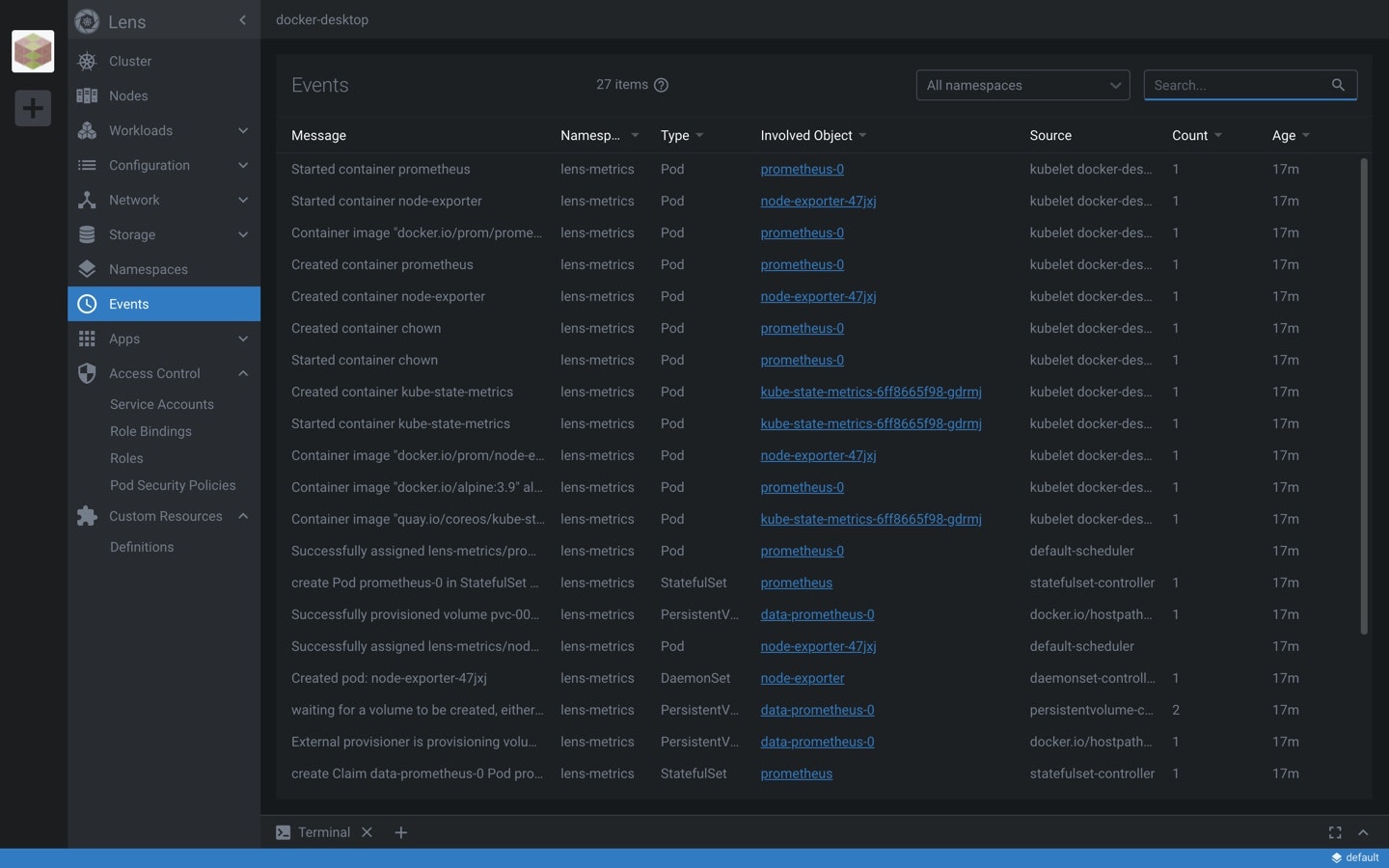Screen dimensions: 1389x868
Task: Select 'Container image docker.io/alpine:3.9' event row
Action: pos(816,487)
